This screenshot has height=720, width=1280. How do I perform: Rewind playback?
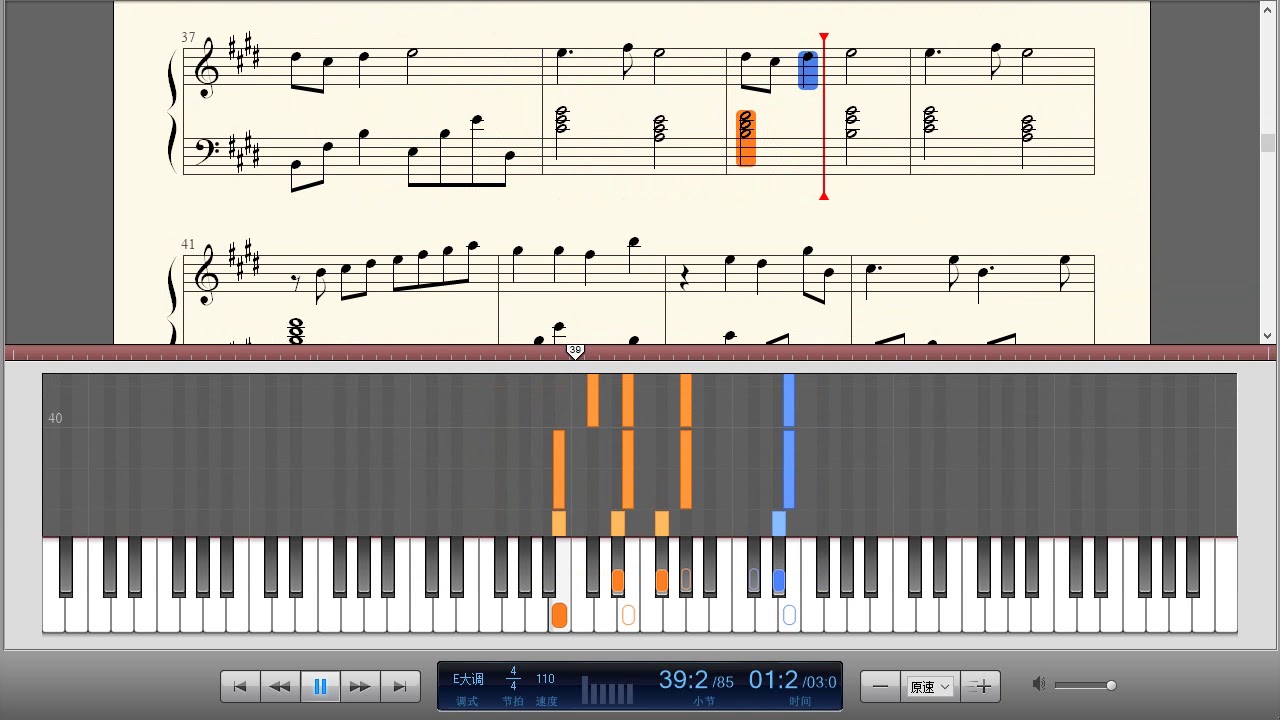(280, 686)
